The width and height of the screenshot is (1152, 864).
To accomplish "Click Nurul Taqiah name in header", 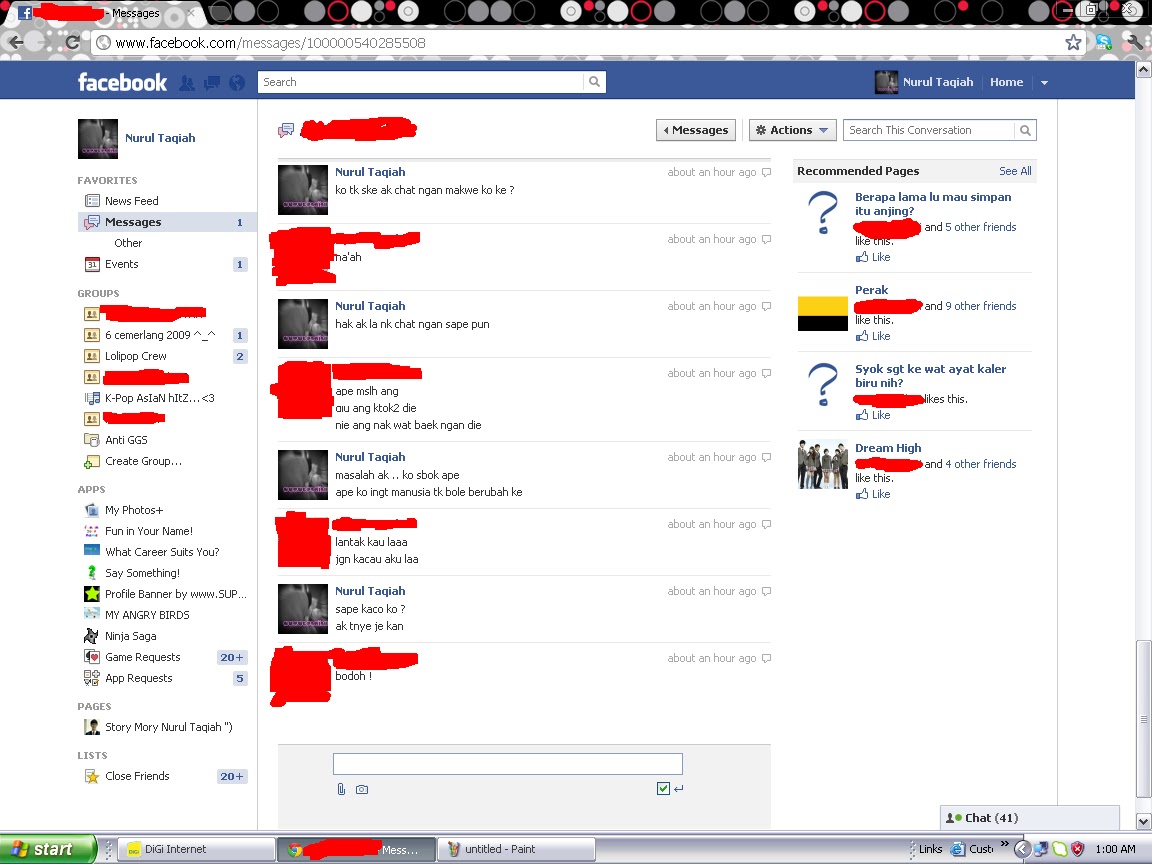I will tap(937, 82).
